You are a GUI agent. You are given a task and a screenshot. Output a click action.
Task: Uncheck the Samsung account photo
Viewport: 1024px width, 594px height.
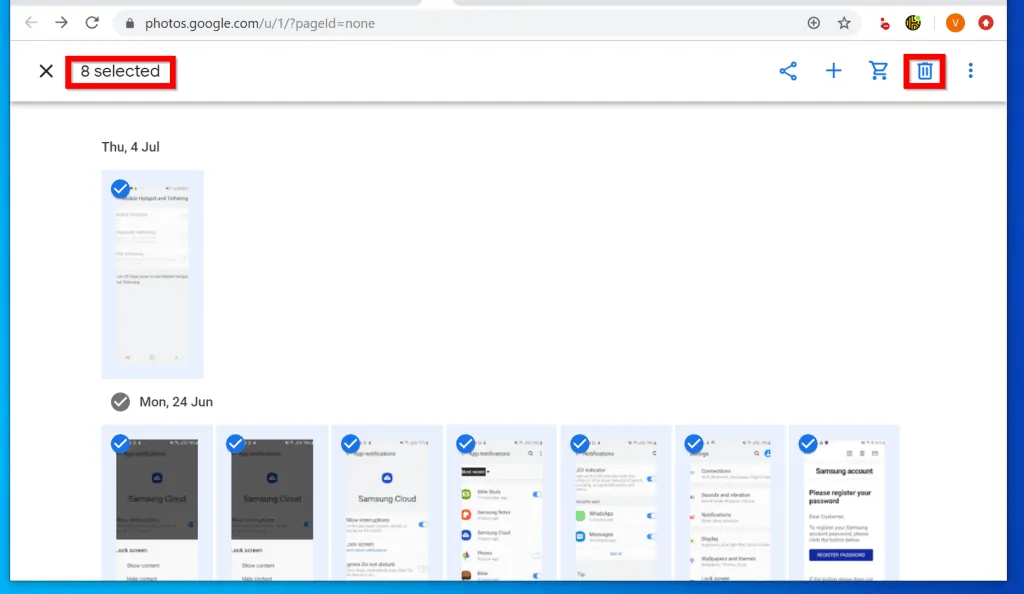[x=807, y=443]
